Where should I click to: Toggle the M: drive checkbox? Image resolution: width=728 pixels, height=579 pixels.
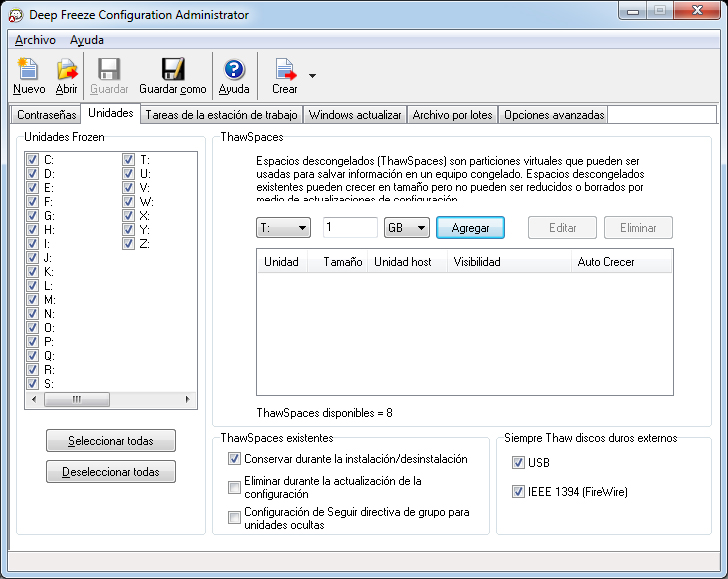click(x=32, y=299)
